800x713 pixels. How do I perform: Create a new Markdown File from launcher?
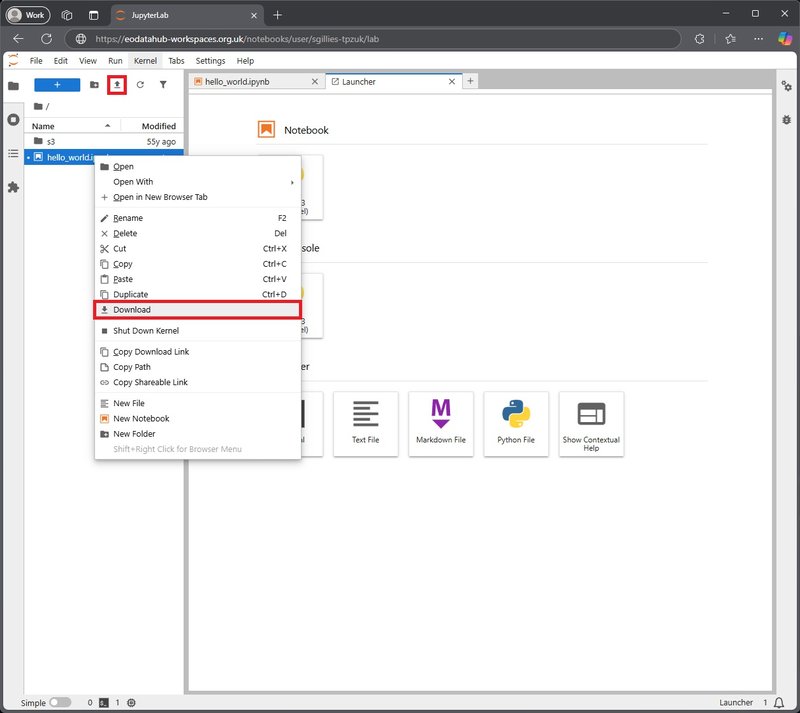pos(441,423)
